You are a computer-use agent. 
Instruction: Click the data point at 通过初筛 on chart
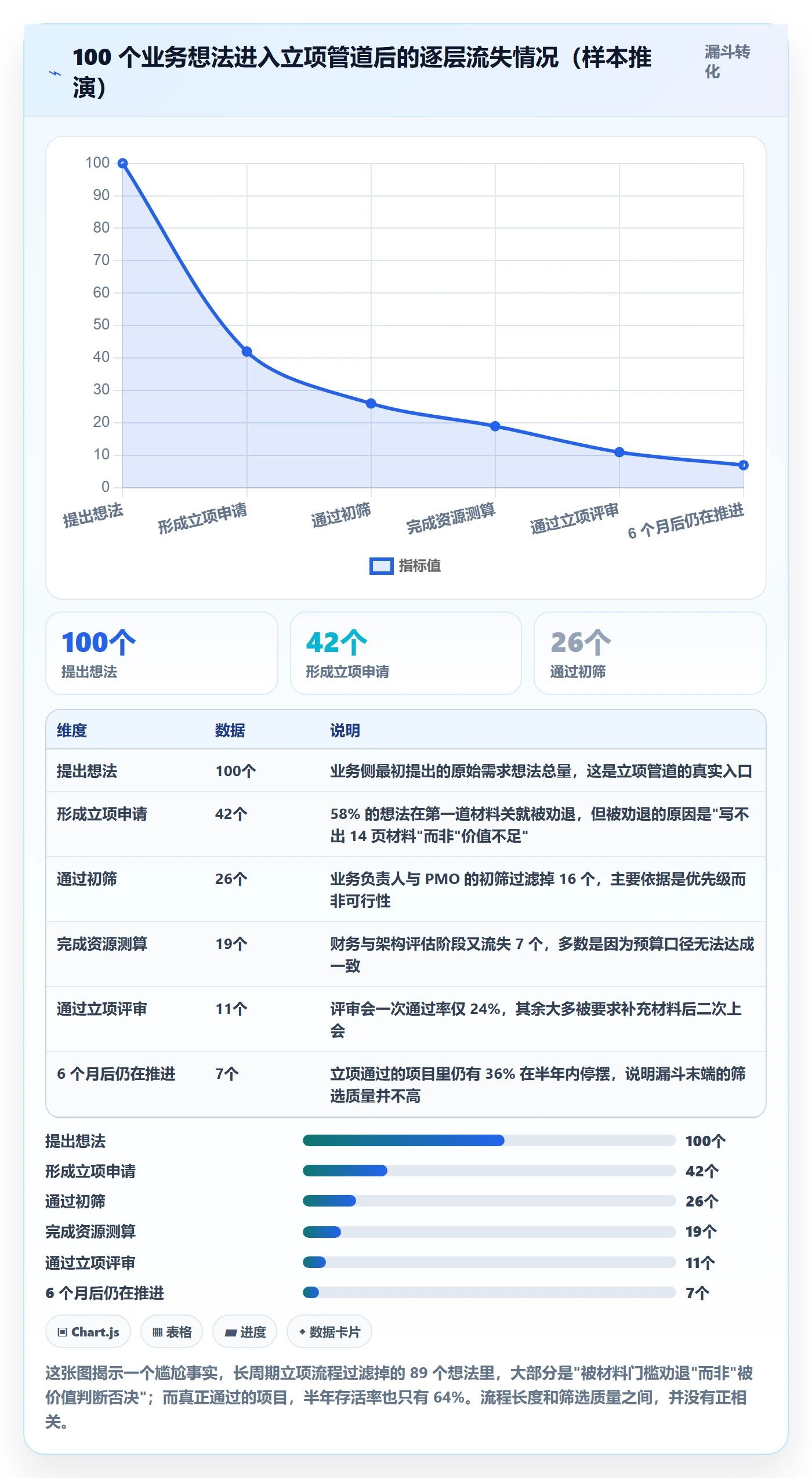(371, 403)
